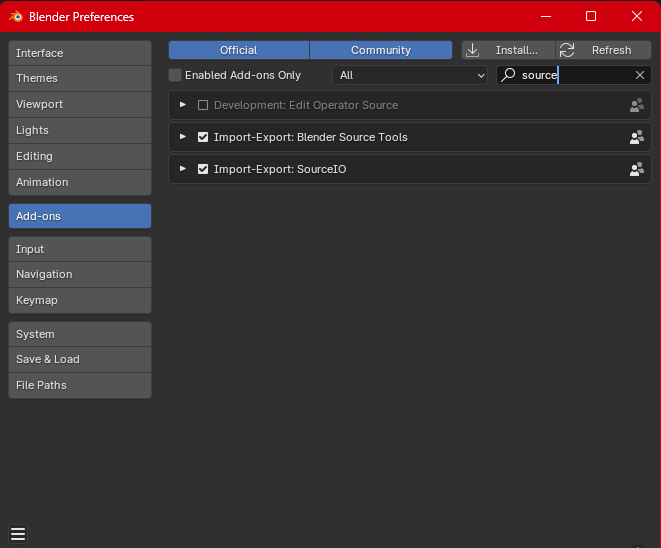Click the 'Import-Export: SourceIO' label
This screenshot has height=548, width=661.
[x=280, y=169]
